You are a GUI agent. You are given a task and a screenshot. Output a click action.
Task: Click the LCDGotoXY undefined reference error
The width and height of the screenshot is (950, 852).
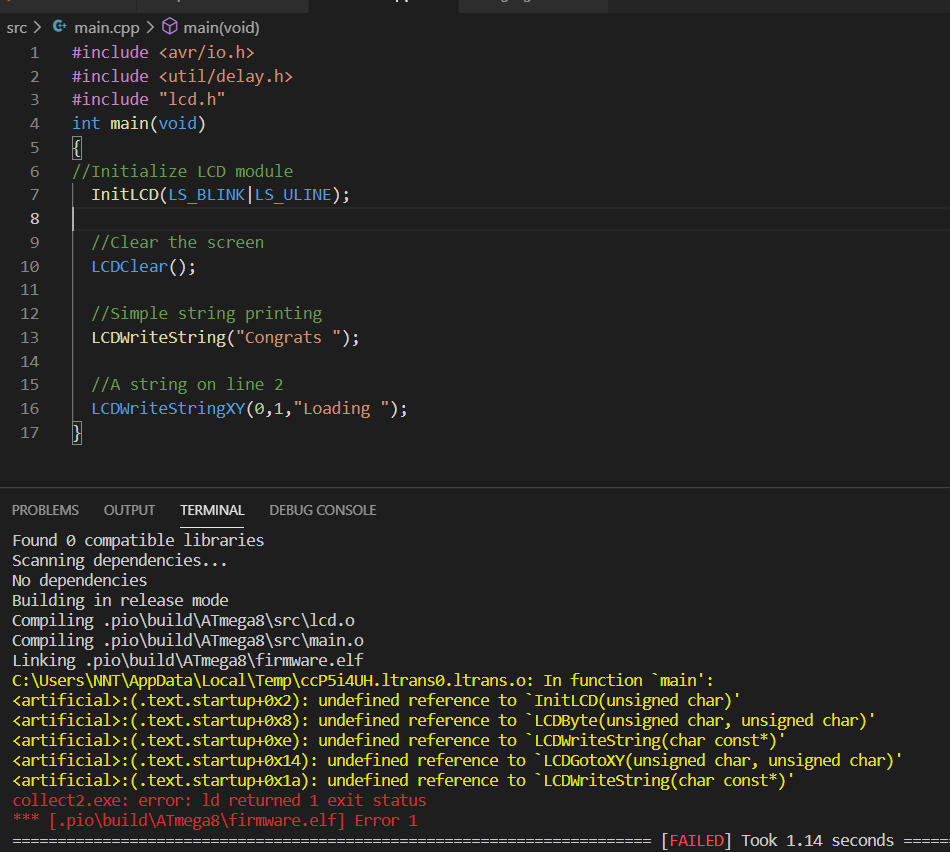click(457, 760)
